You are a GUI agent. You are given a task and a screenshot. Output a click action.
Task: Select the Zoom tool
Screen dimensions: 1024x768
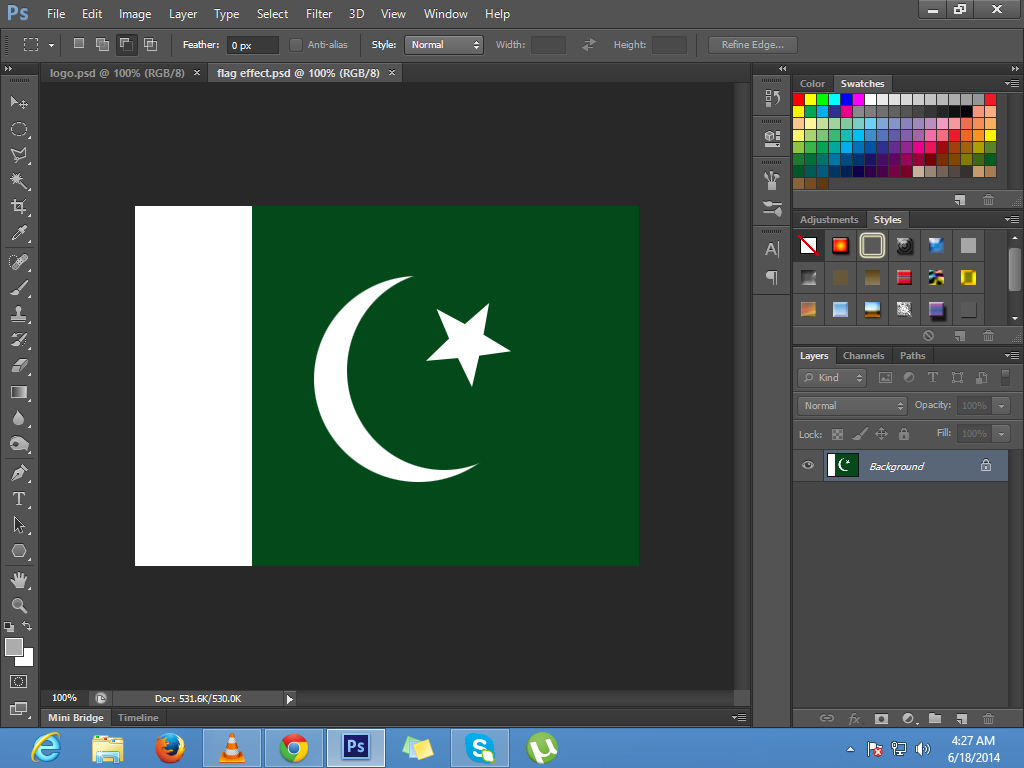(19, 605)
